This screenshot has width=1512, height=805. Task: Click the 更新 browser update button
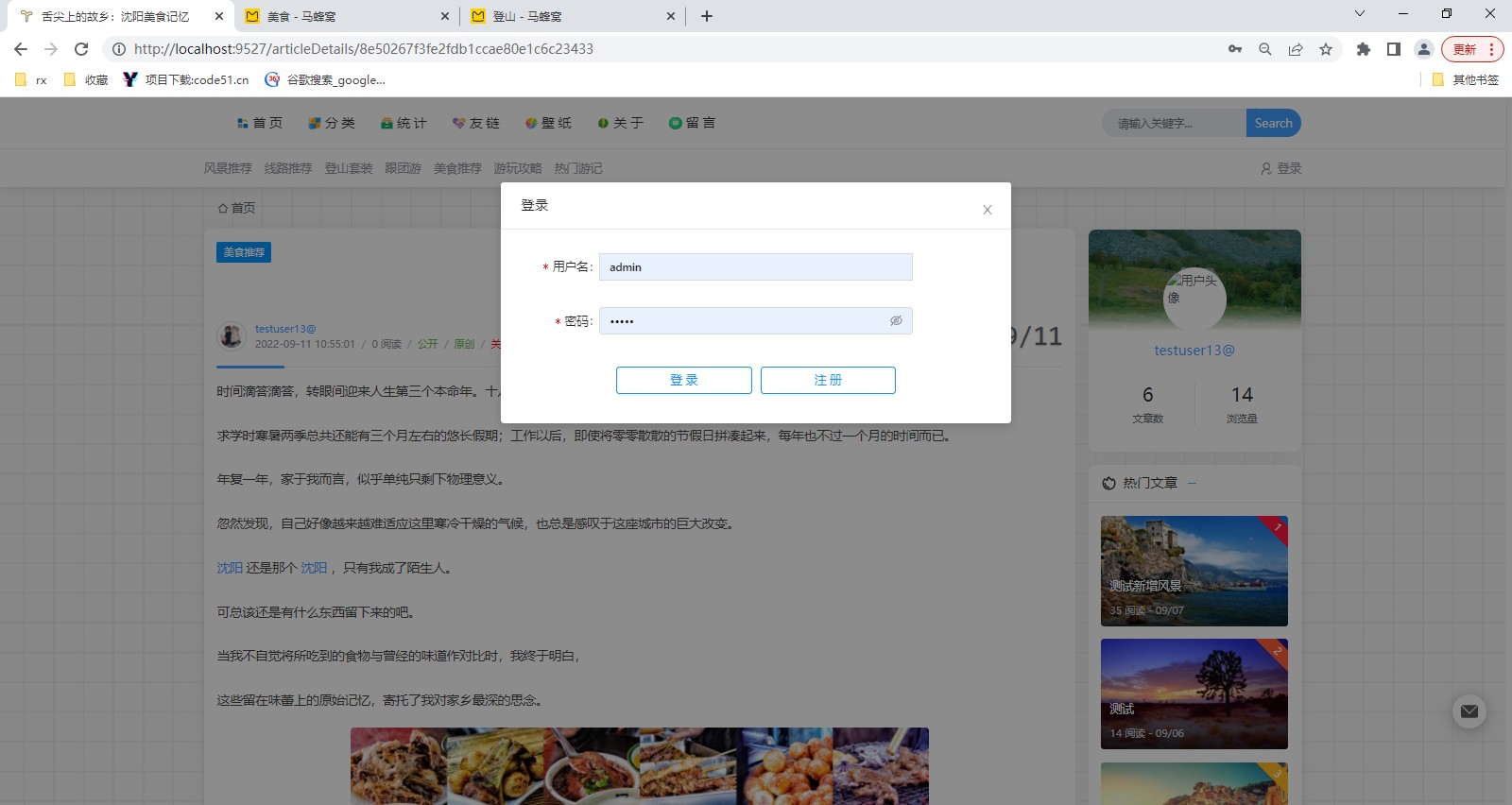click(x=1472, y=49)
